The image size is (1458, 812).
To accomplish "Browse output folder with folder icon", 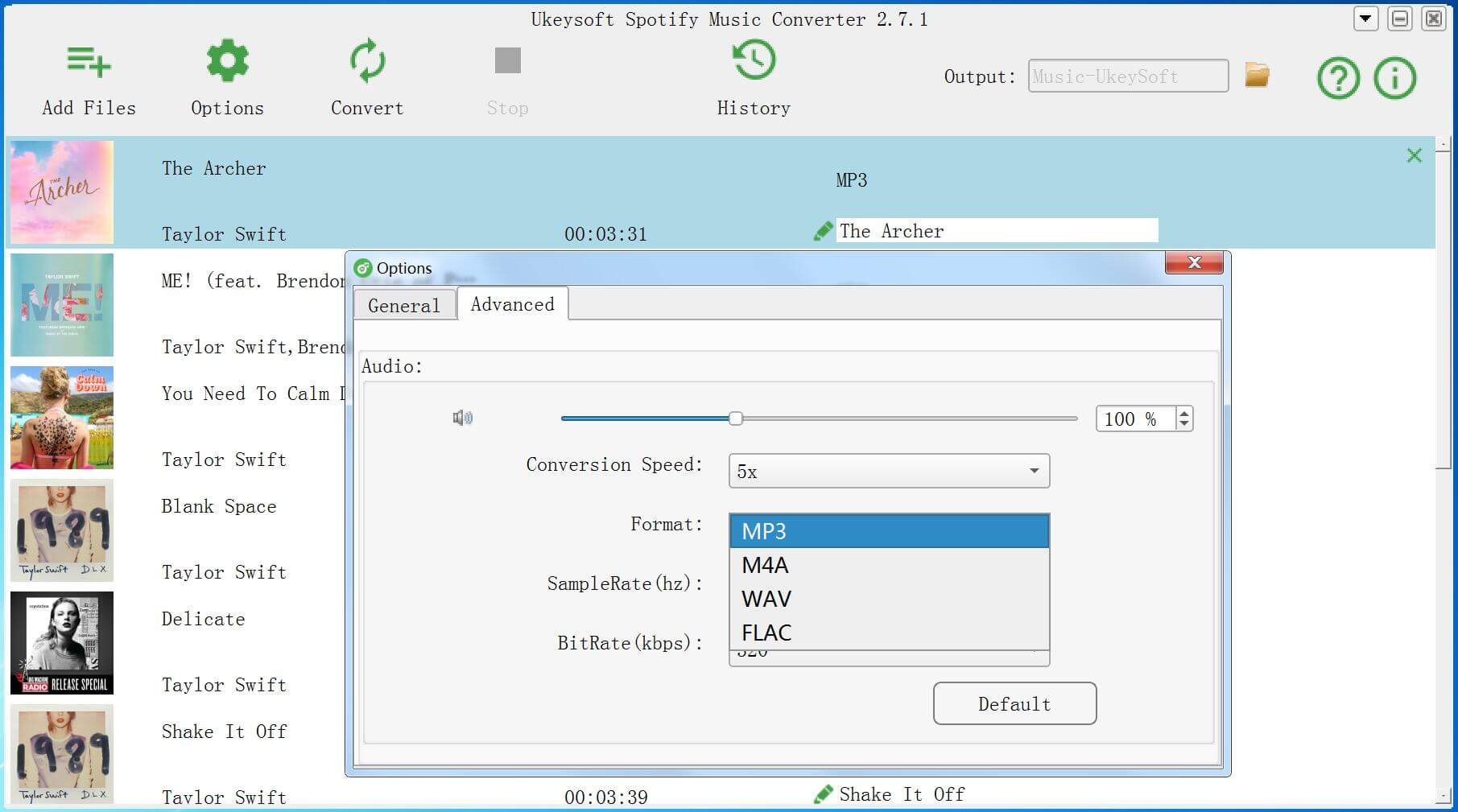I will [1257, 75].
